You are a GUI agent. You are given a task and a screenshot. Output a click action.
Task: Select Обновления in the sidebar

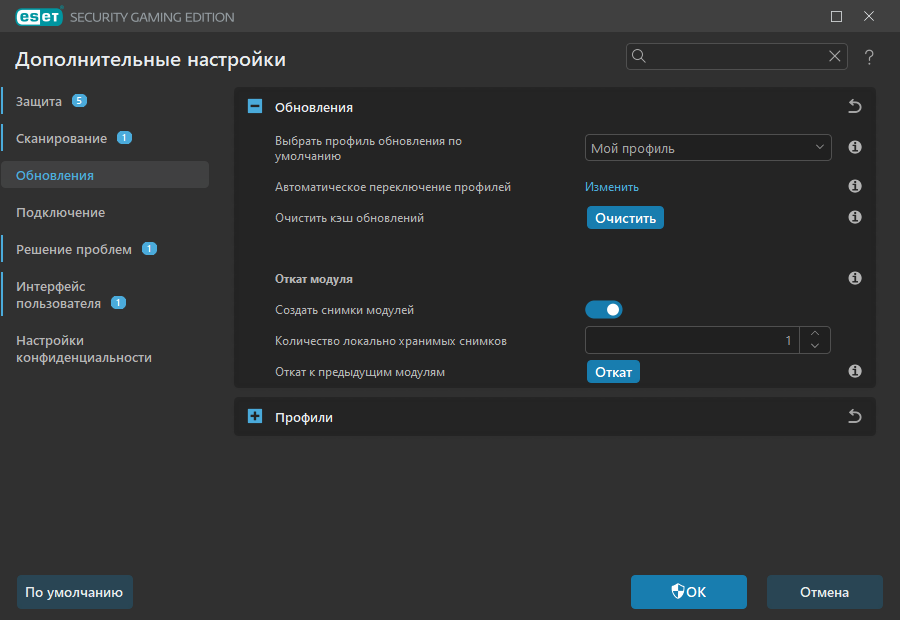[105, 175]
